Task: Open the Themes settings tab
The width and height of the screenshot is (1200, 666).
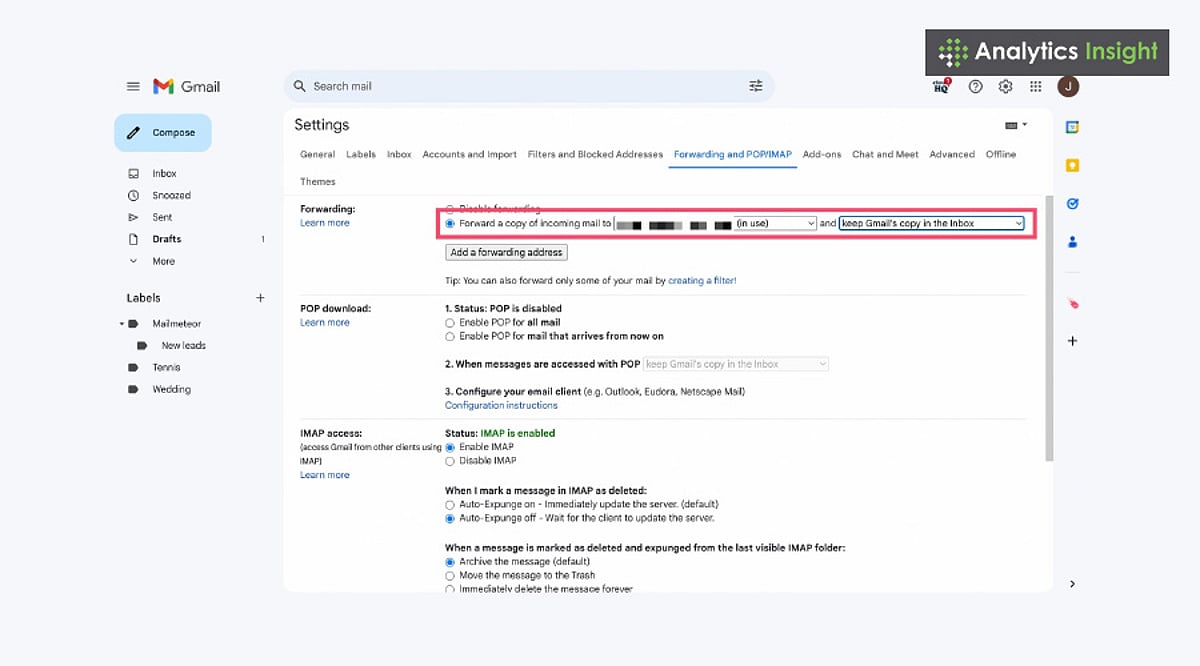Action: click(x=317, y=181)
